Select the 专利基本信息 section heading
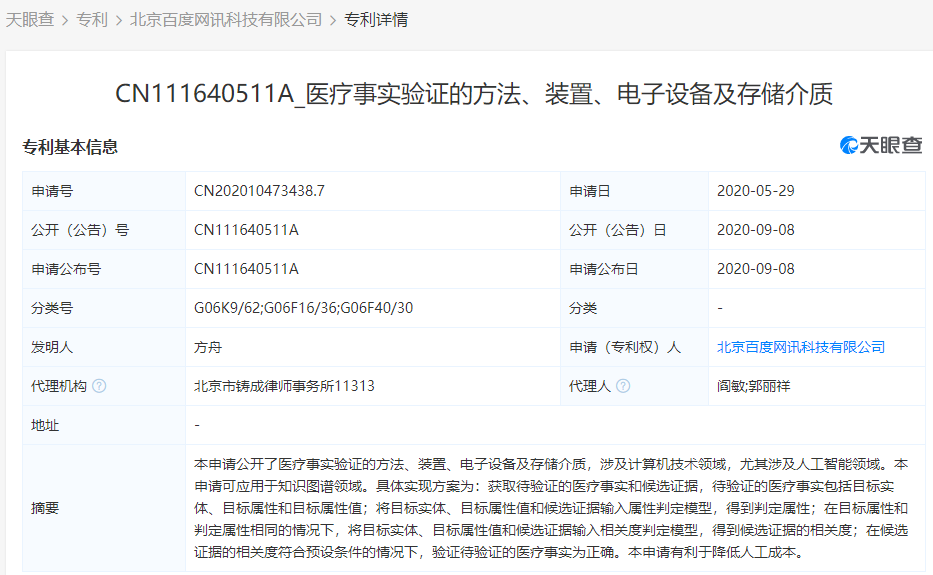The image size is (933, 575). (x=70, y=147)
